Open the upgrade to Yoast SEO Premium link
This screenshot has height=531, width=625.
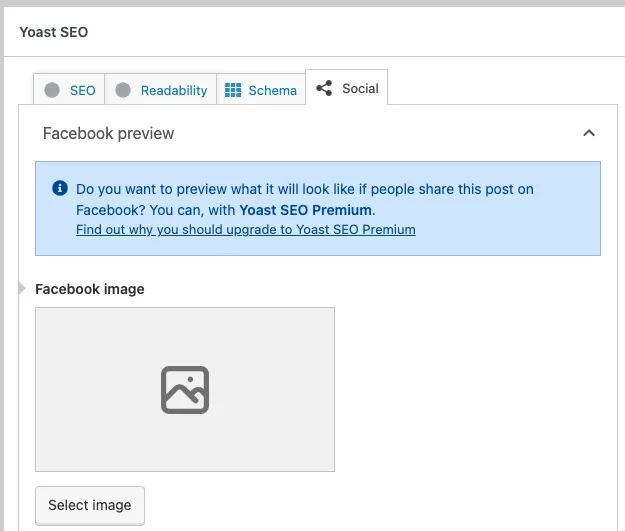[245, 229]
